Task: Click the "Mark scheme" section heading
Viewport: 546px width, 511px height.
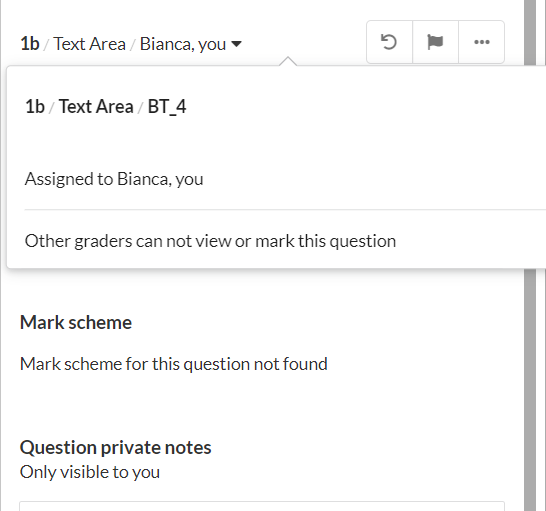Action: [76, 322]
